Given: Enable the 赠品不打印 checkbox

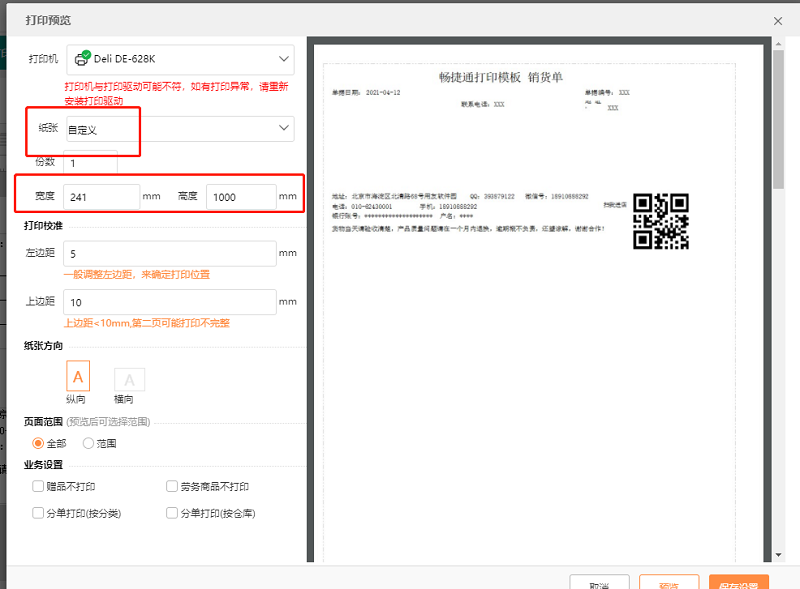Looking at the screenshot, I should tap(38, 486).
